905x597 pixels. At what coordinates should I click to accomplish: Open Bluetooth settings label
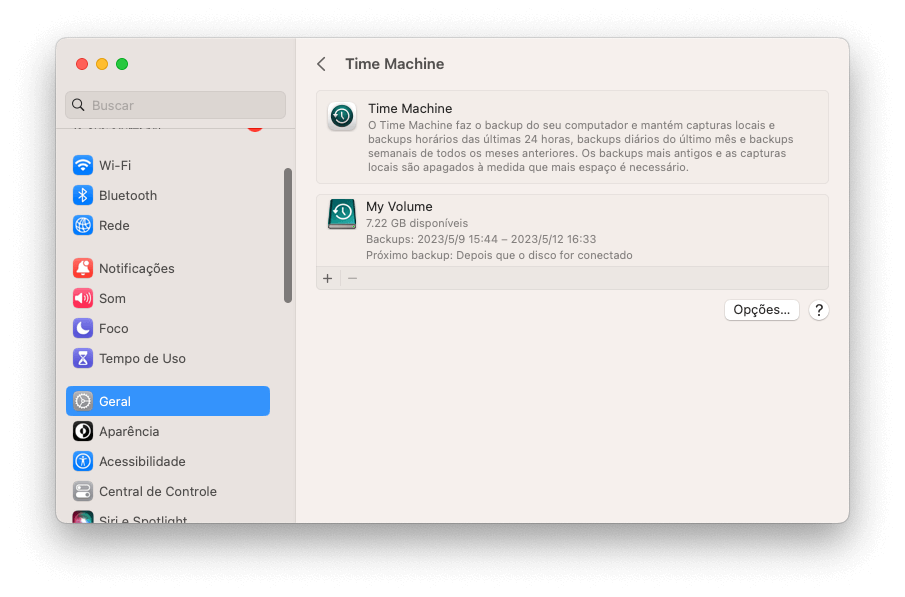[128, 195]
